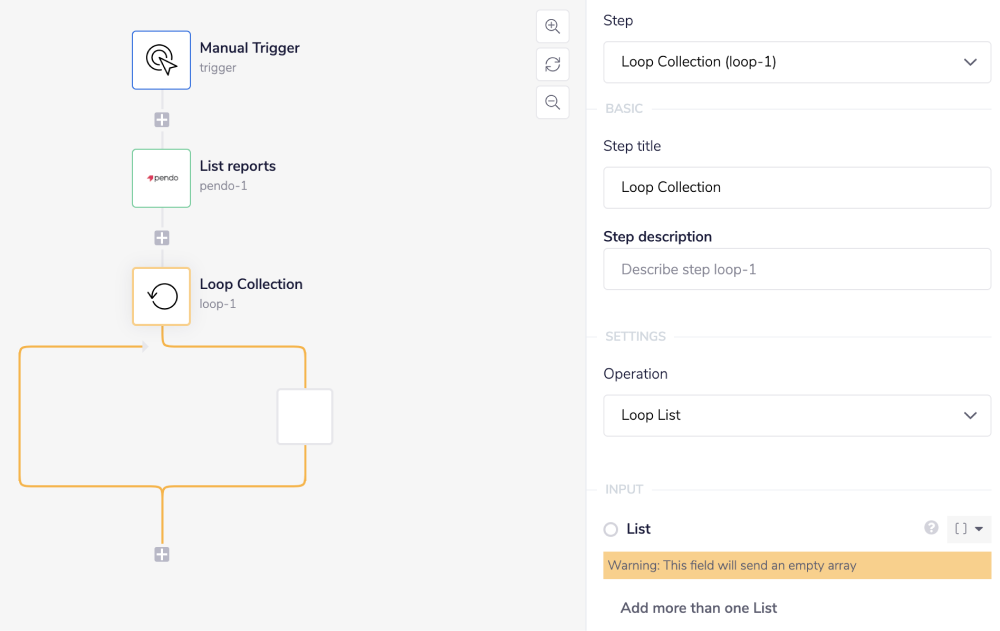This screenshot has height=631, width=1000.
Task: Click the Step title input field
Action: (x=797, y=187)
